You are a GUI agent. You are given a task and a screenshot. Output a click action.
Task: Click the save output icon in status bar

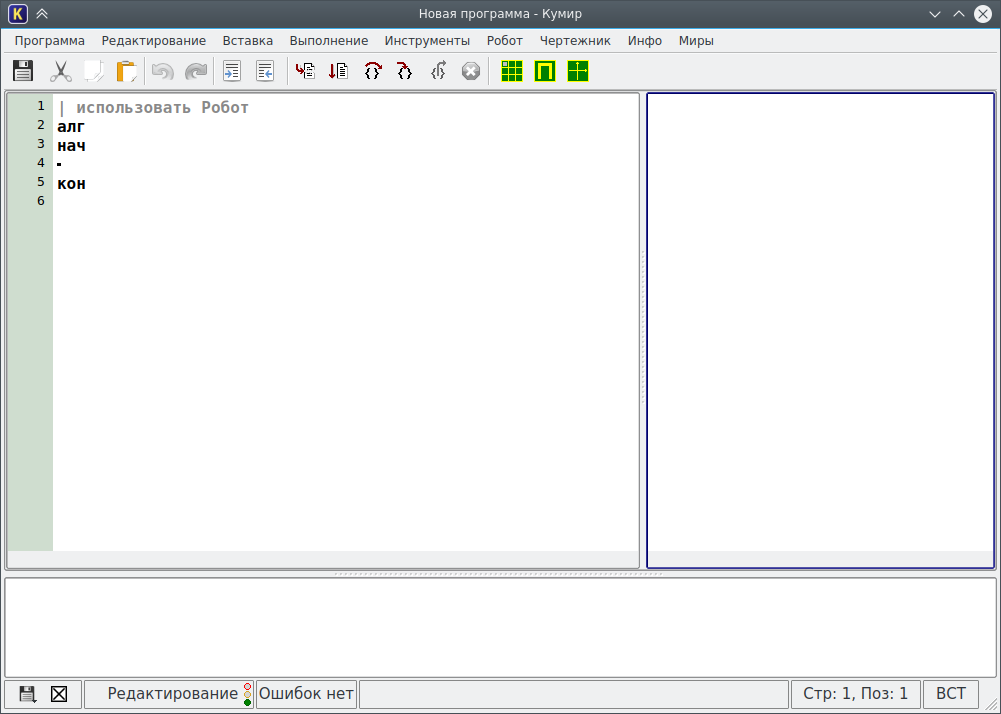pos(27,694)
